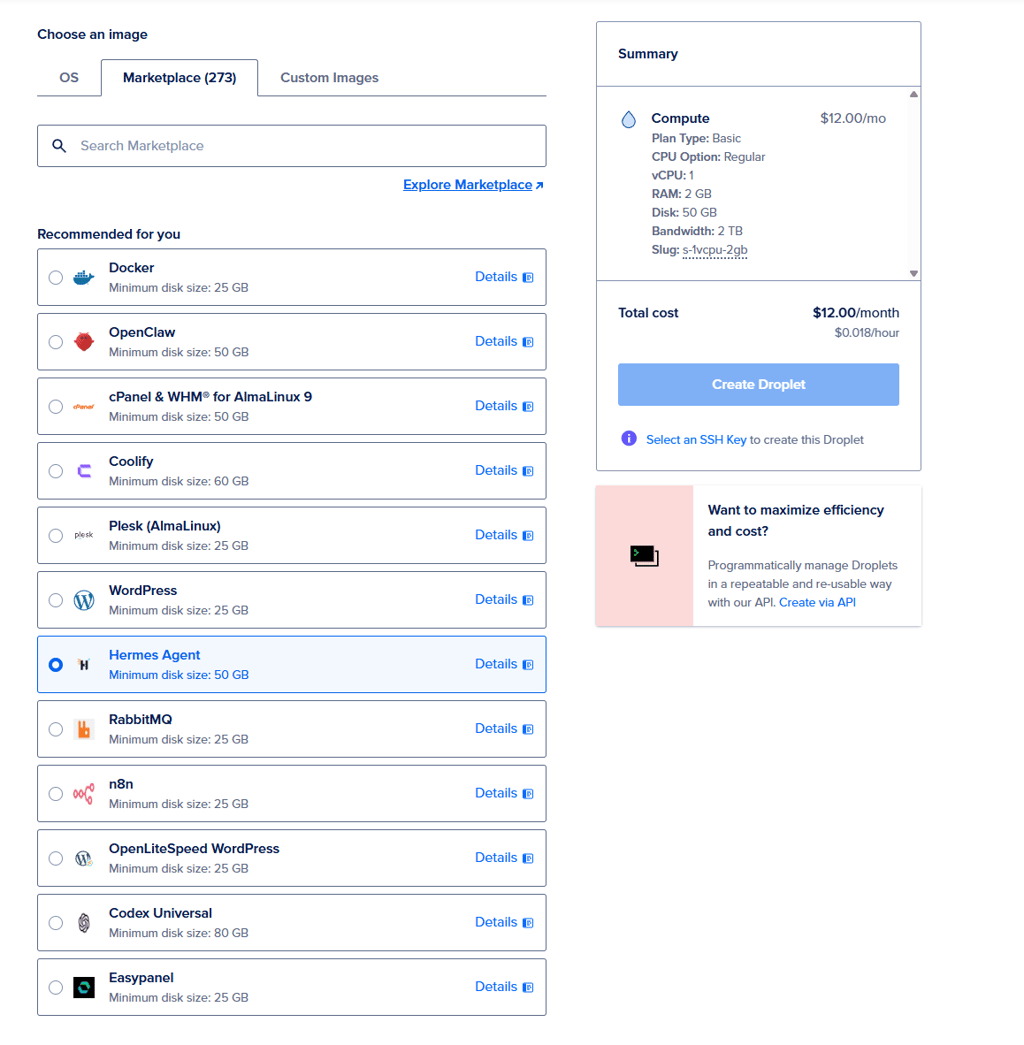The width and height of the screenshot is (1024, 1045).
Task: Click the Plesk logo icon
Action: (x=83, y=535)
